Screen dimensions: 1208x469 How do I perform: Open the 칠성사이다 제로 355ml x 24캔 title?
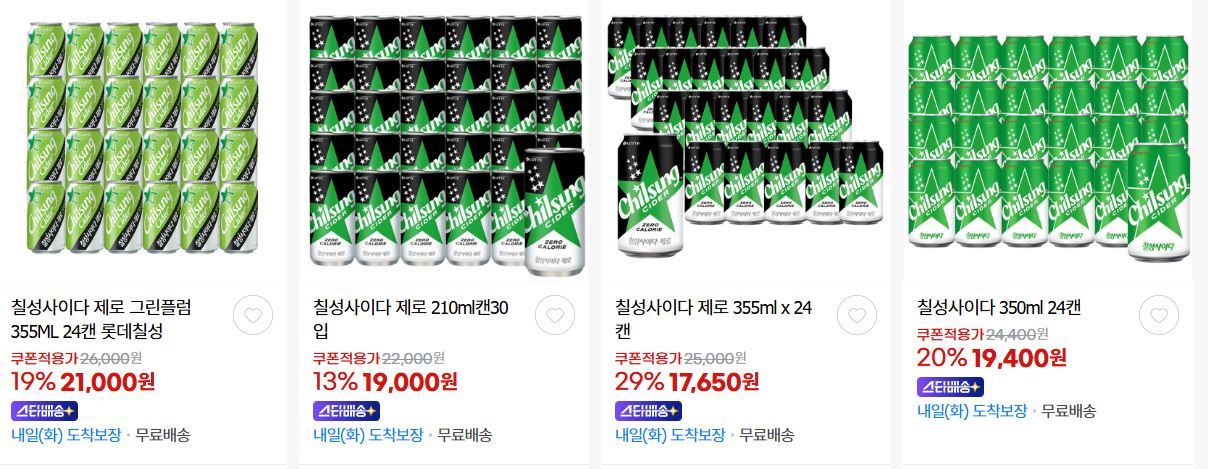[x=713, y=319]
